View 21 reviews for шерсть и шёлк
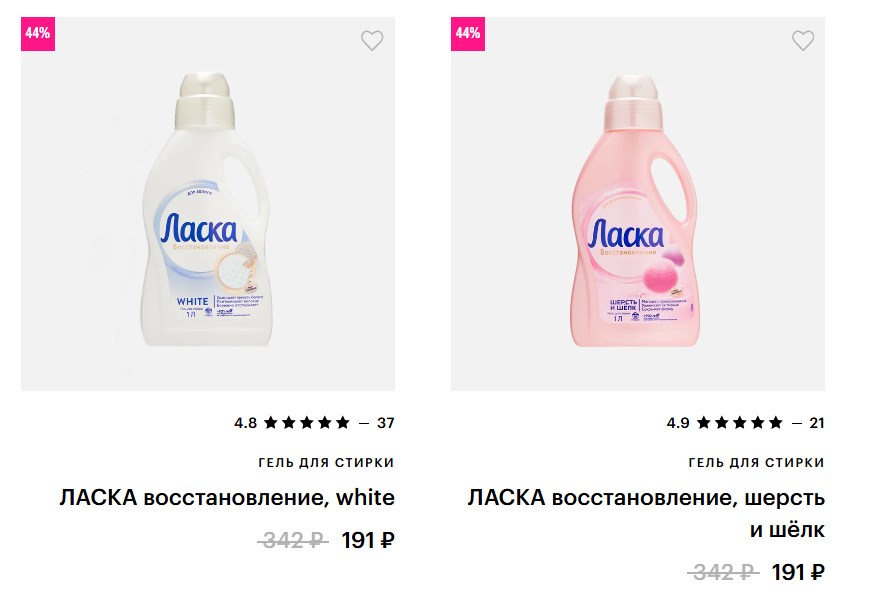 tap(816, 423)
